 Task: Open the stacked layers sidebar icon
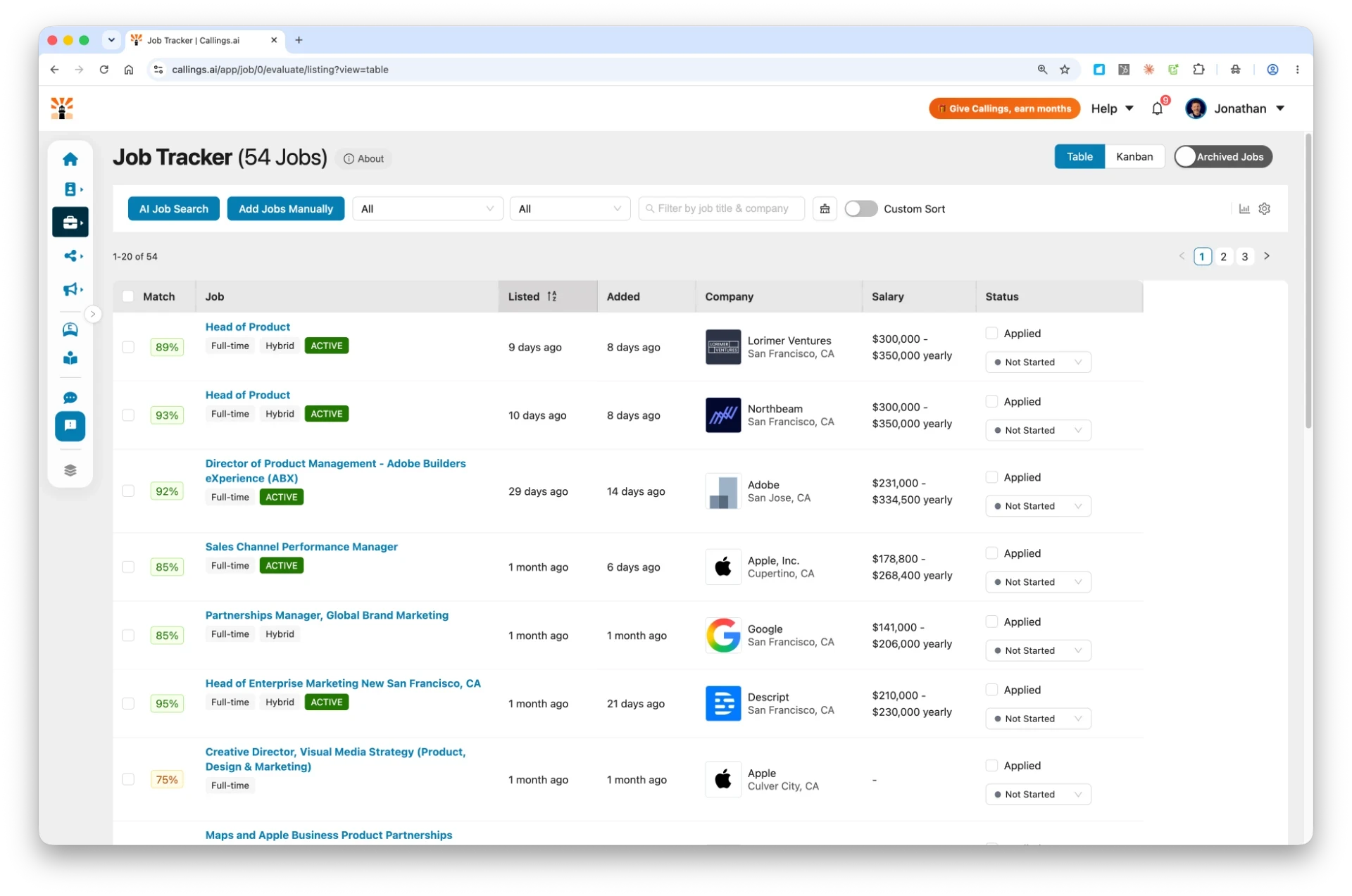pos(70,470)
